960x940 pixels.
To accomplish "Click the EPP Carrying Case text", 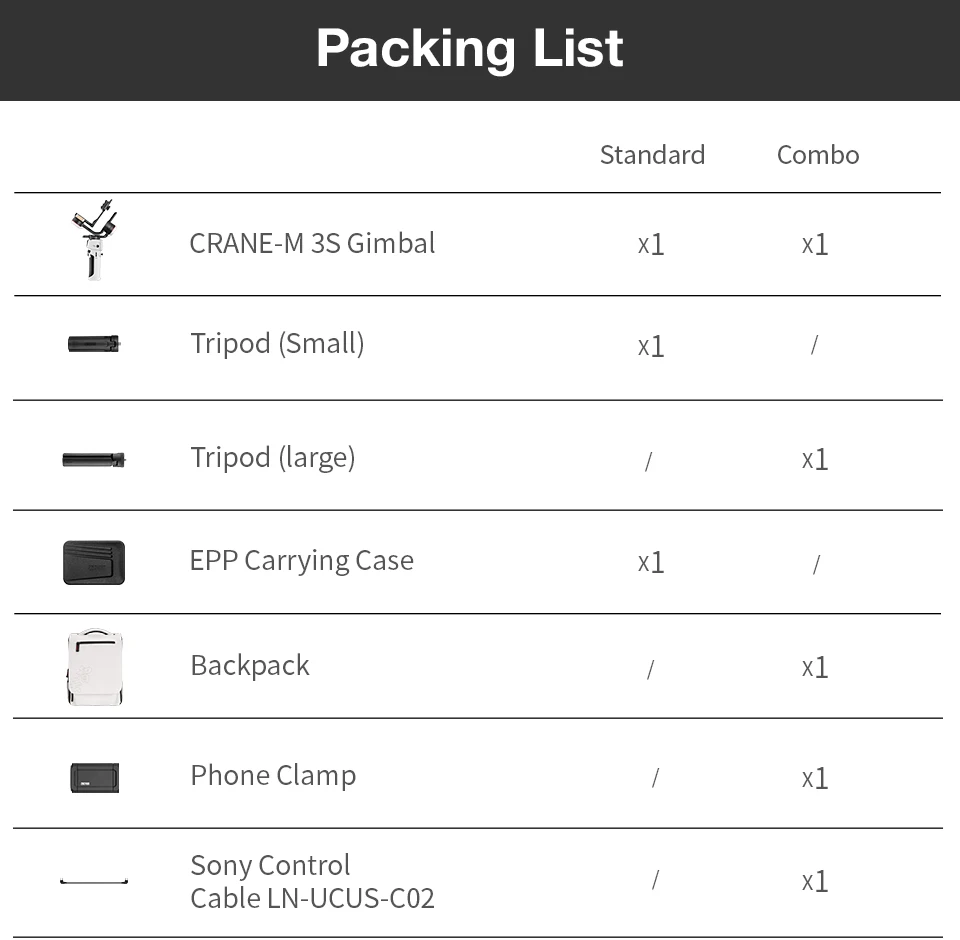I will tap(301, 560).
